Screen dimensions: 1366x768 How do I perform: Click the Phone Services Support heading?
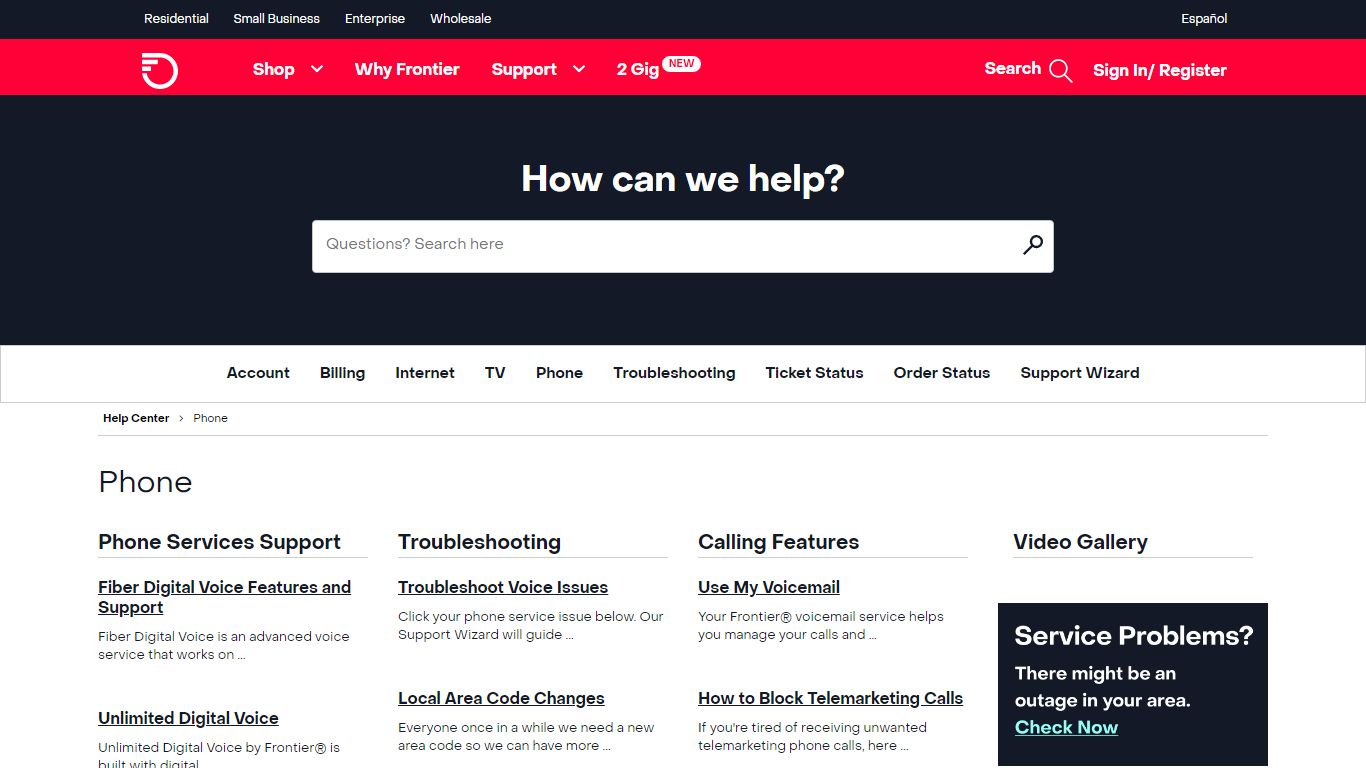219,542
